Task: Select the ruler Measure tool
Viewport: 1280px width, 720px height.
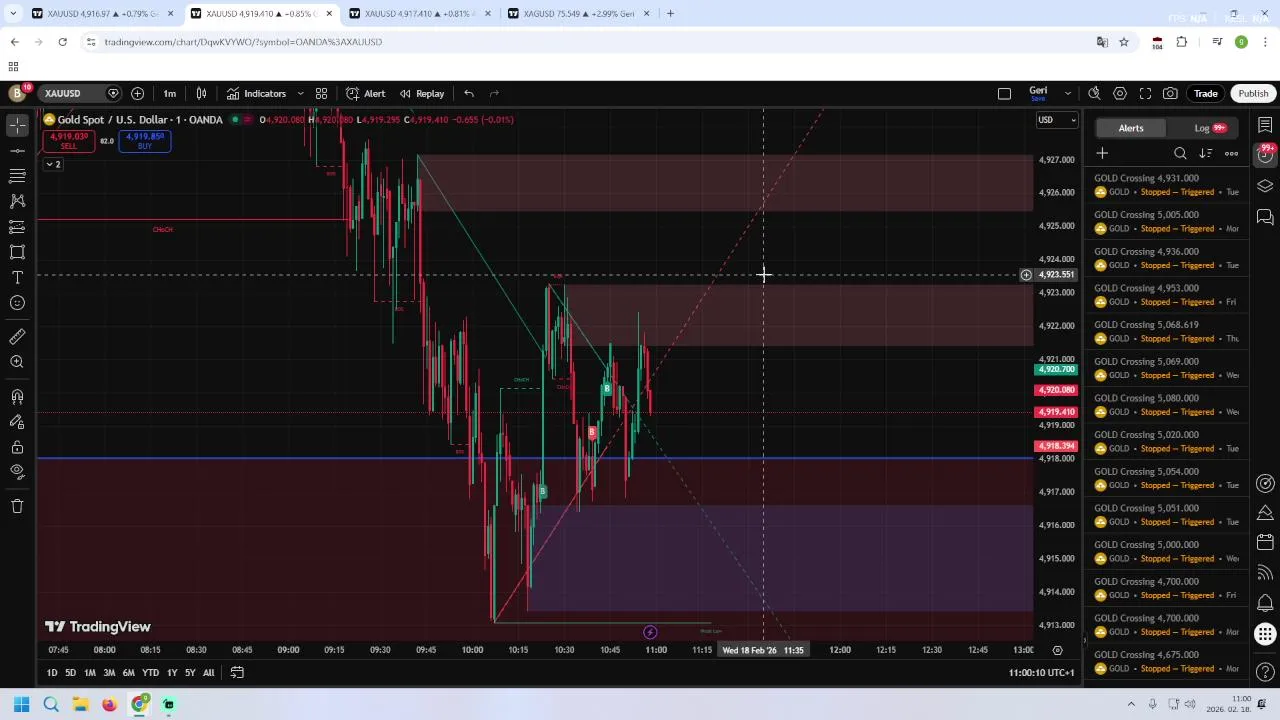Action: pyautogui.click(x=17, y=337)
